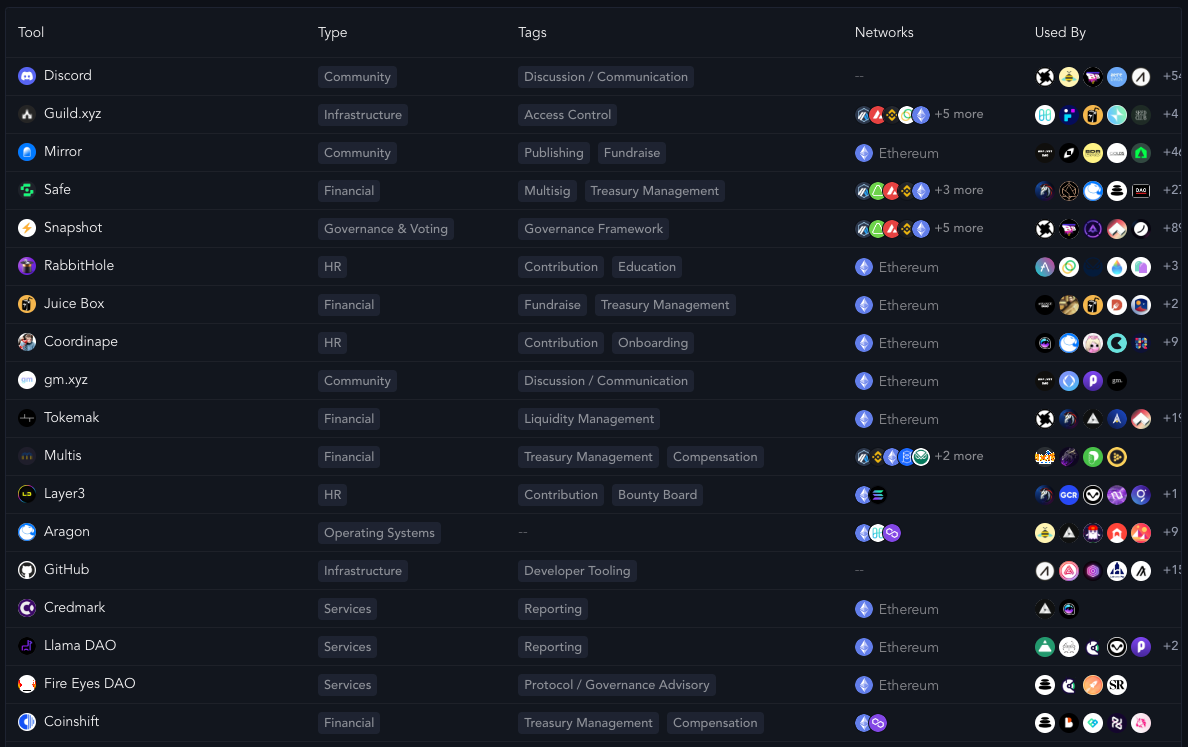The image size is (1188, 747).
Task: Sort by the Networks column header
Action: tap(884, 33)
